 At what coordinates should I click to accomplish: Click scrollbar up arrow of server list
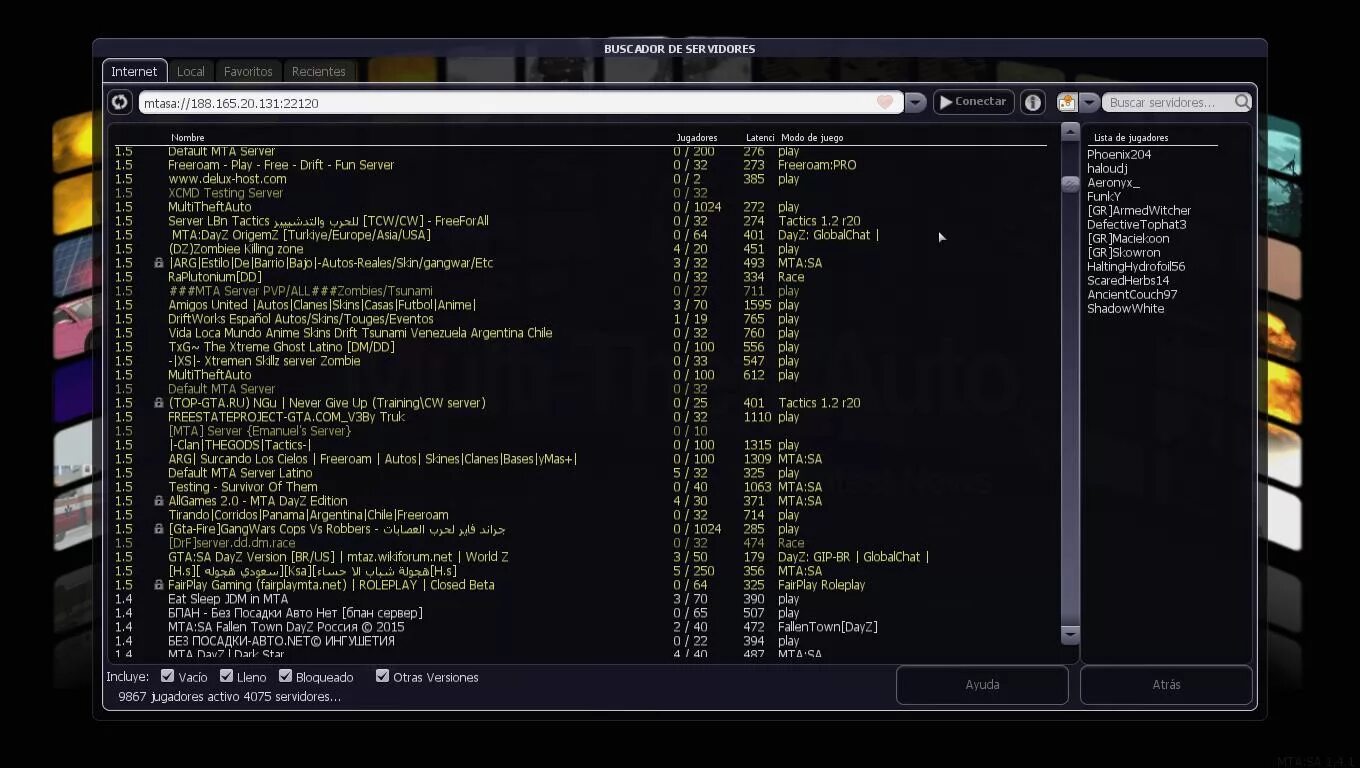(x=1070, y=132)
